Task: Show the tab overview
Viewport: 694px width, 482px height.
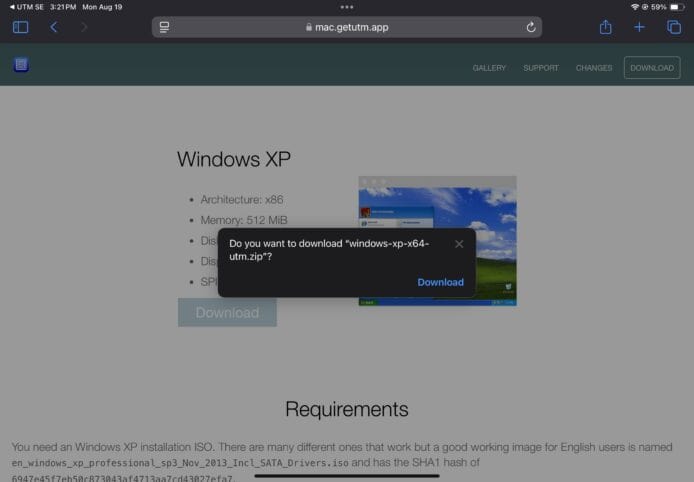Action: (x=673, y=27)
